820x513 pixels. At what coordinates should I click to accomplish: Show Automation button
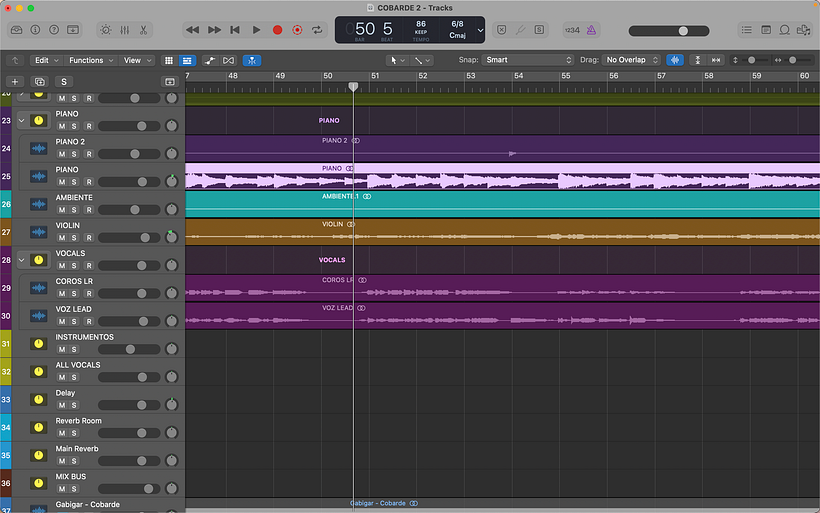pyautogui.click(x=210, y=61)
